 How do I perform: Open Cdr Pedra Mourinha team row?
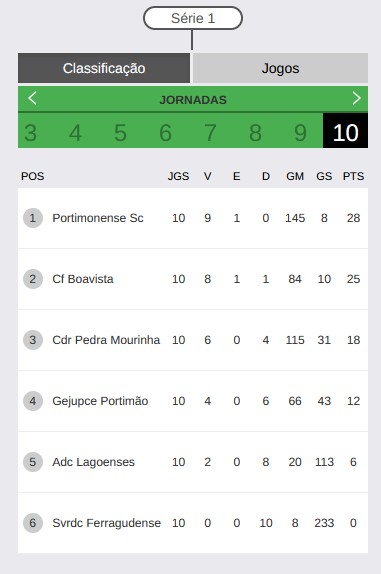pos(193,340)
